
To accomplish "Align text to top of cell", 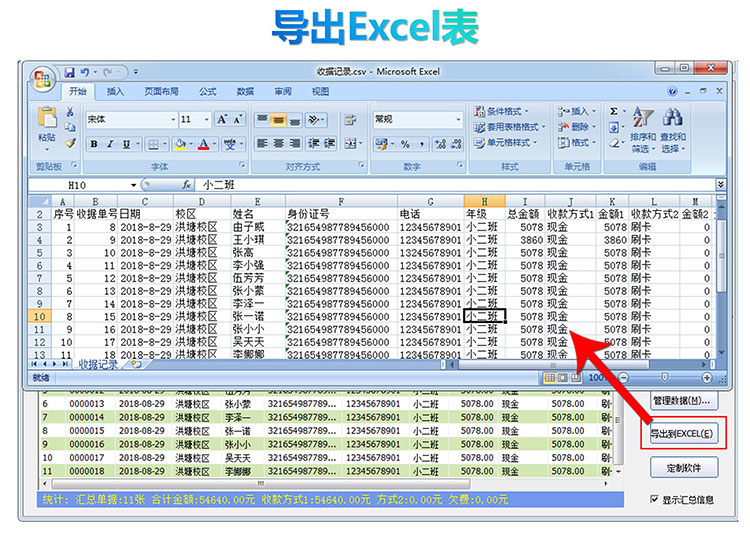I will point(262,120).
